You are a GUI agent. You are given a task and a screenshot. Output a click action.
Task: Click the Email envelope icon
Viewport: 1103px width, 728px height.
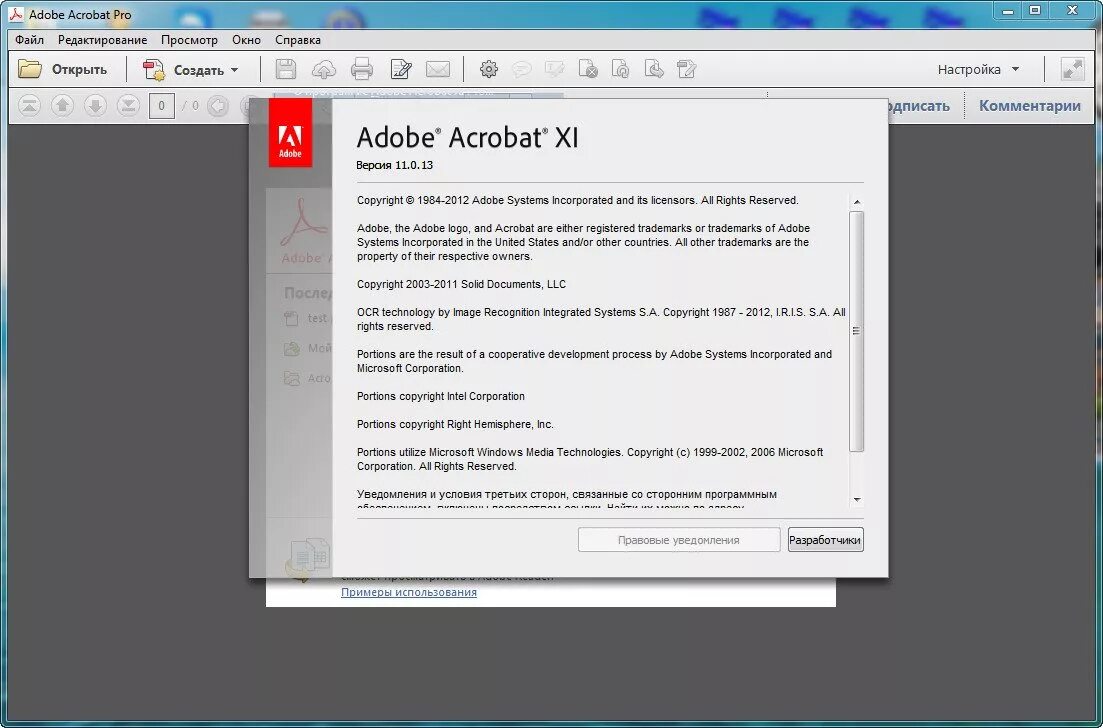coord(438,69)
